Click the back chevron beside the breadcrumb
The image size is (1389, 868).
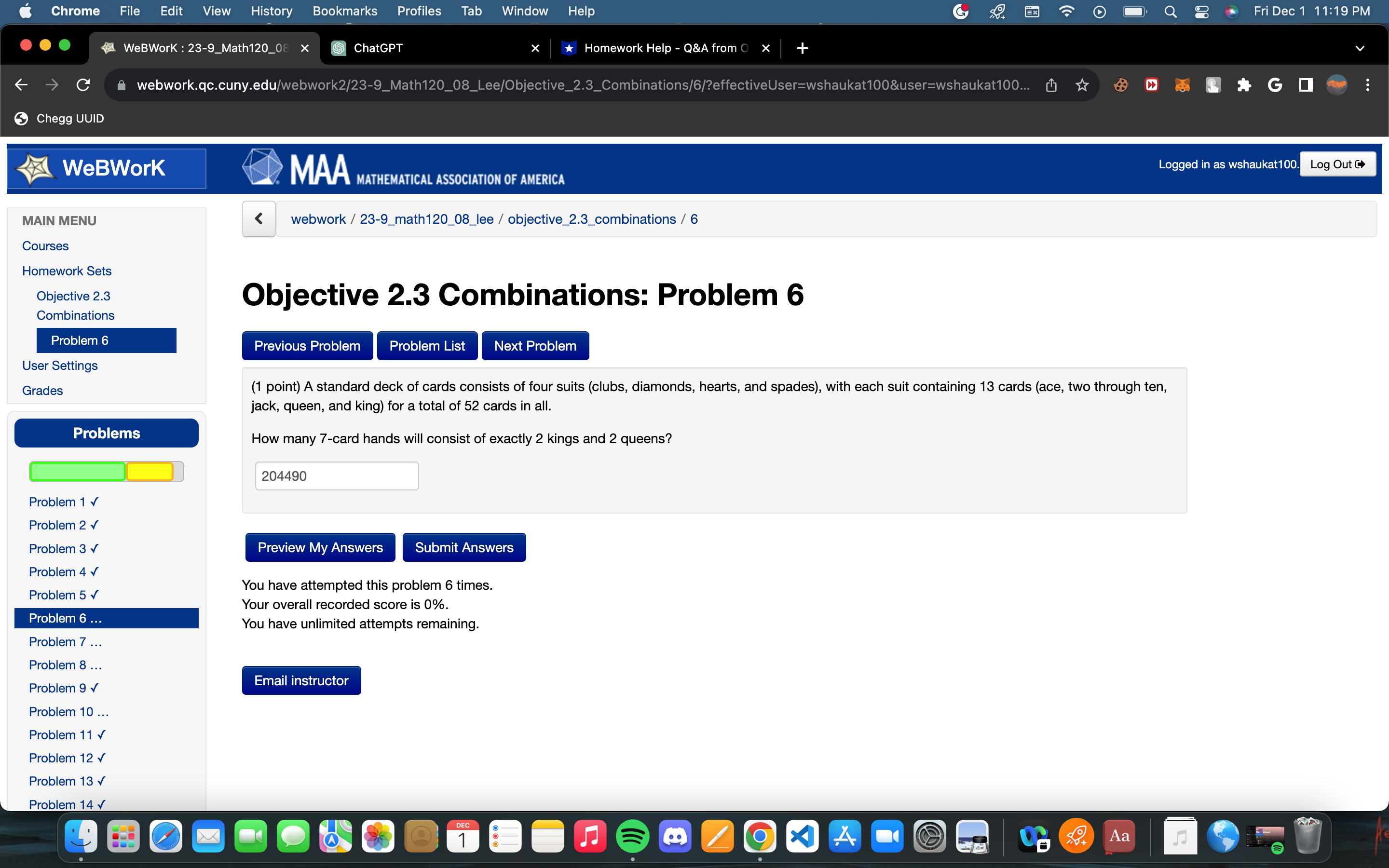coord(259,219)
